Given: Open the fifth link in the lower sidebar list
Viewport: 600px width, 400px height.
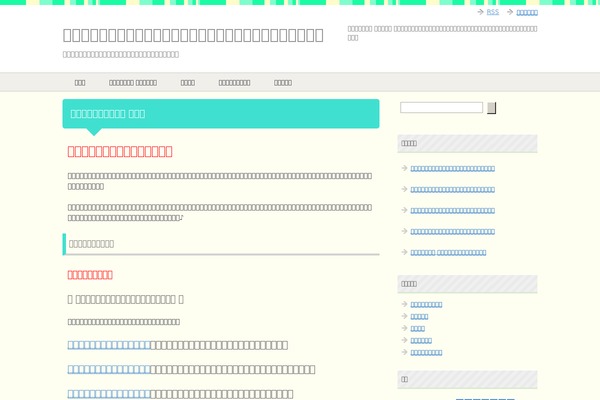Looking at the screenshot, I should point(426,353).
